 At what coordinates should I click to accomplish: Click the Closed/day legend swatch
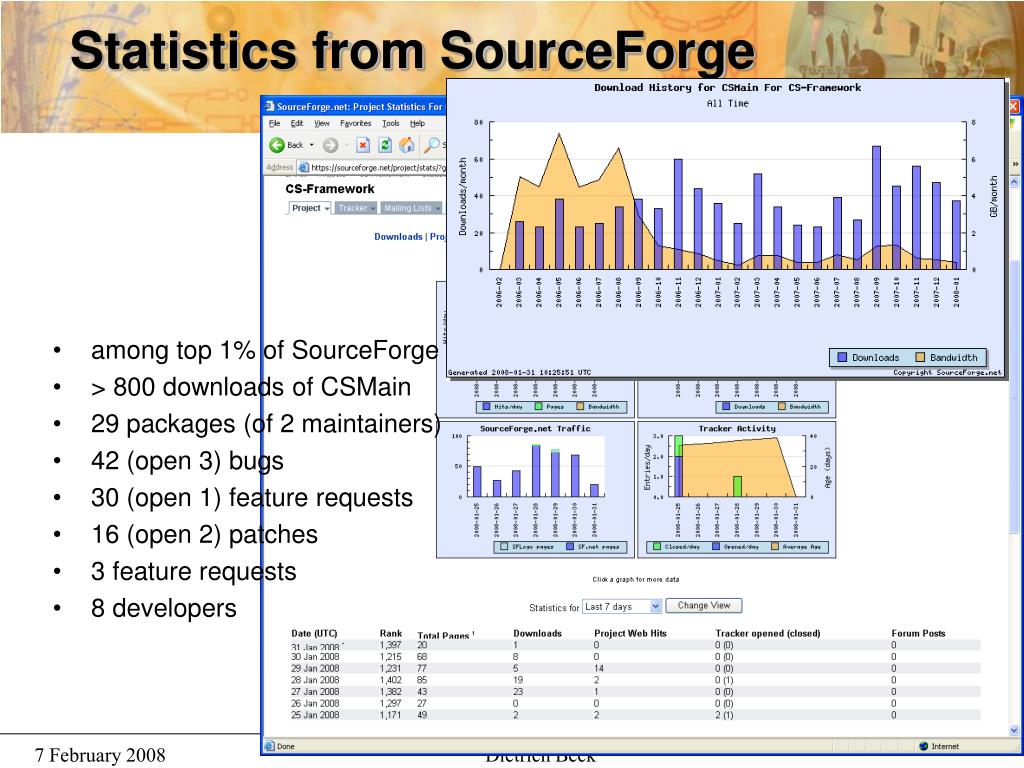point(657,547)
